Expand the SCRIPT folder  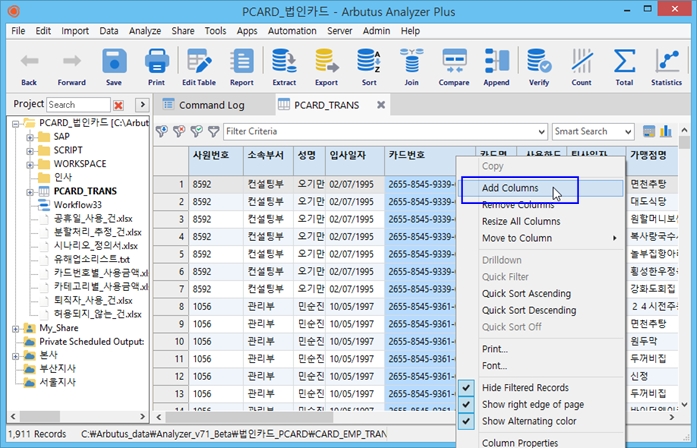[30, 151]
